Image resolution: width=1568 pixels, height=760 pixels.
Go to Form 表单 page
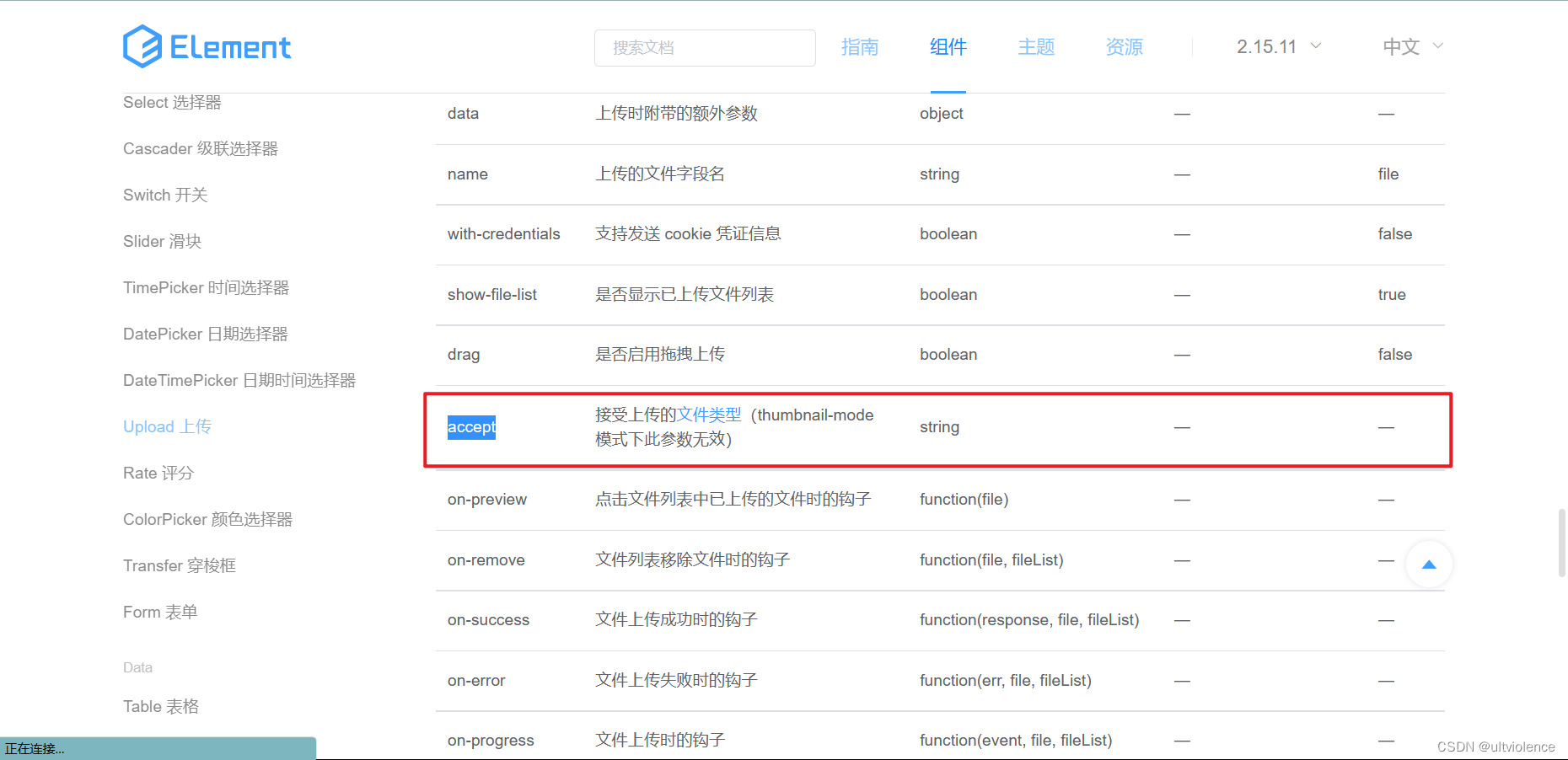click(x=160, y=612)
